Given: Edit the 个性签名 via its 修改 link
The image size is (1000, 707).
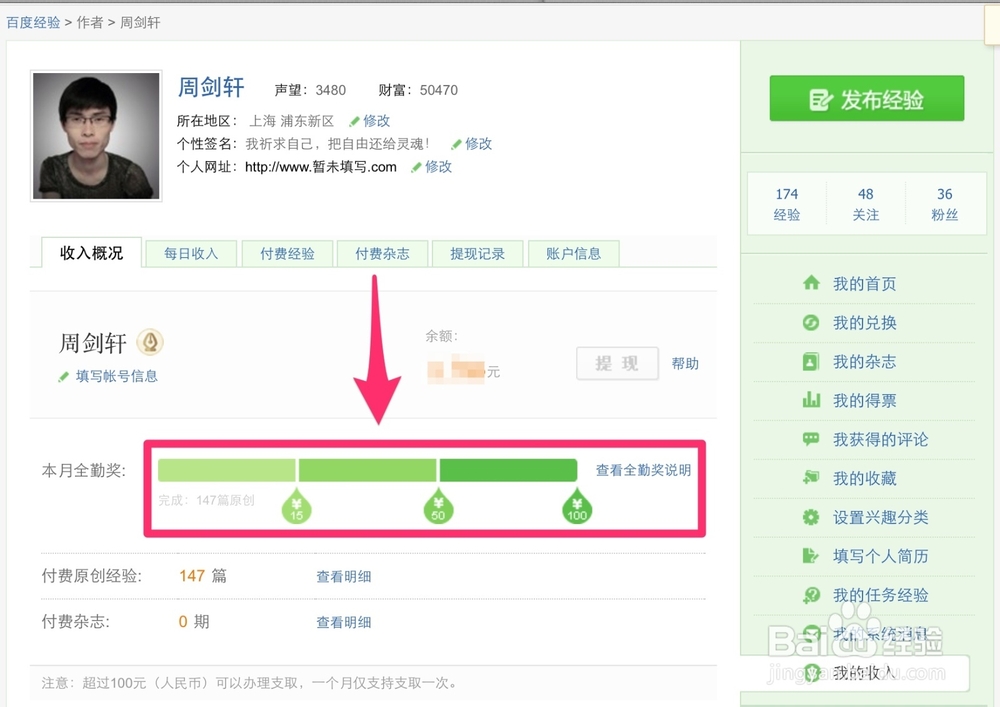Looking at the screenshot, I should [472, 144].
